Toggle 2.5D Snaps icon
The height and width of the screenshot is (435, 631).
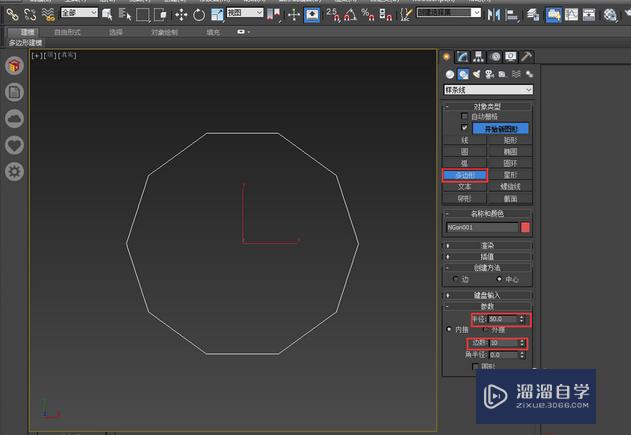point(333,15)
